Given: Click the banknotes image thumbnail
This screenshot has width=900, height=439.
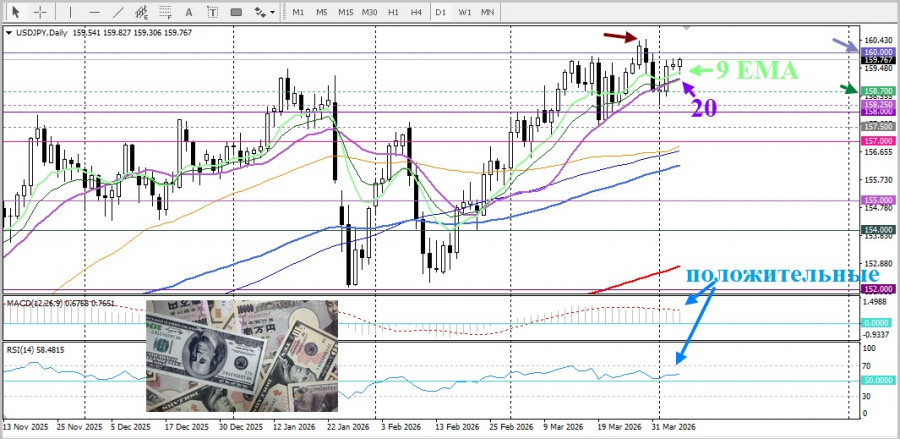Looking at the screenshot, I should pos(241,355).
